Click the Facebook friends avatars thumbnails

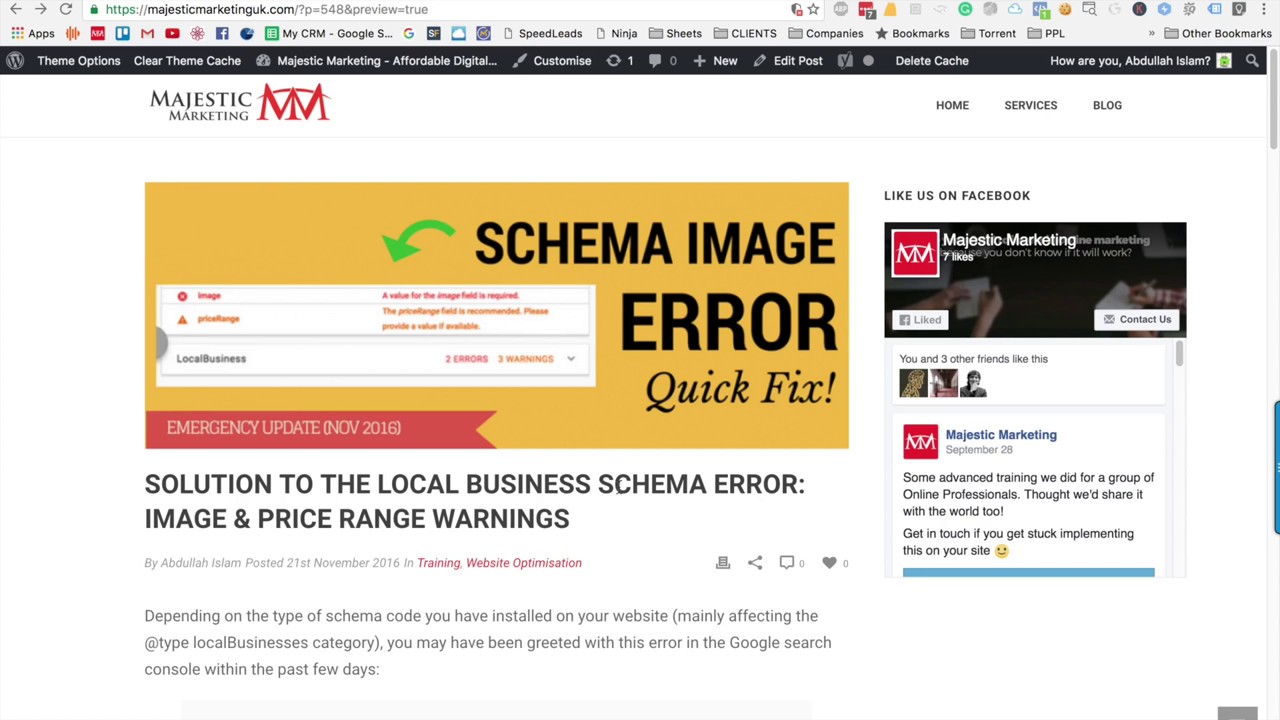click(944, 383)
